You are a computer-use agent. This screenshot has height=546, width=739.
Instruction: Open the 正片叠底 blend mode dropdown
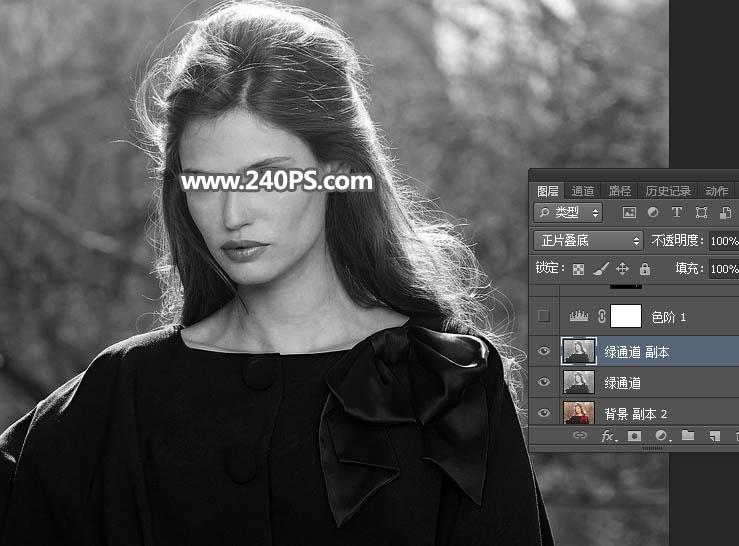(x=588, y=241)
